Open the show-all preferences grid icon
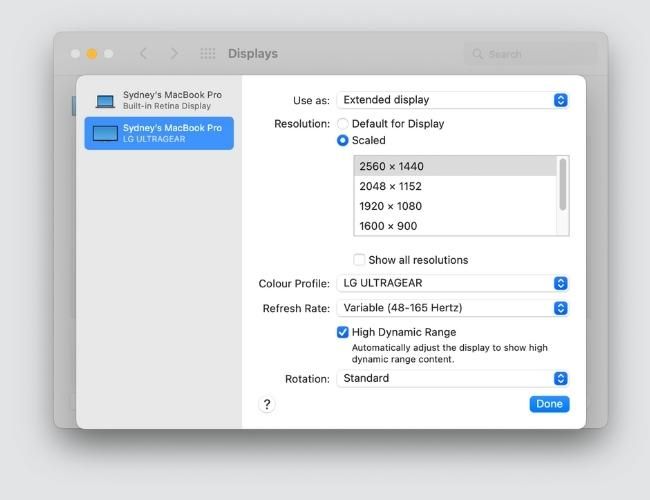This screenshot has width=650, height=500. (208, 53)
